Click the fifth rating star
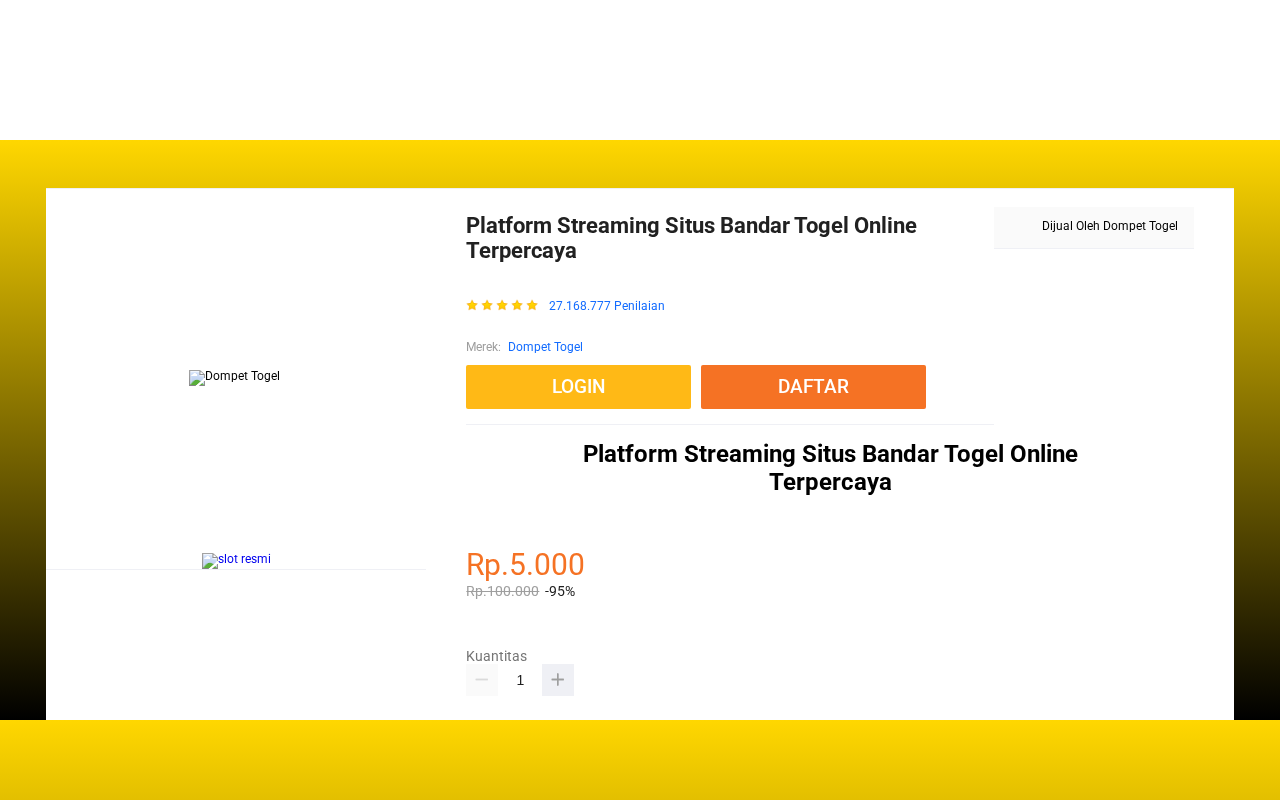This screenshot has height=800, width=1280. click(x=532, y=305)
